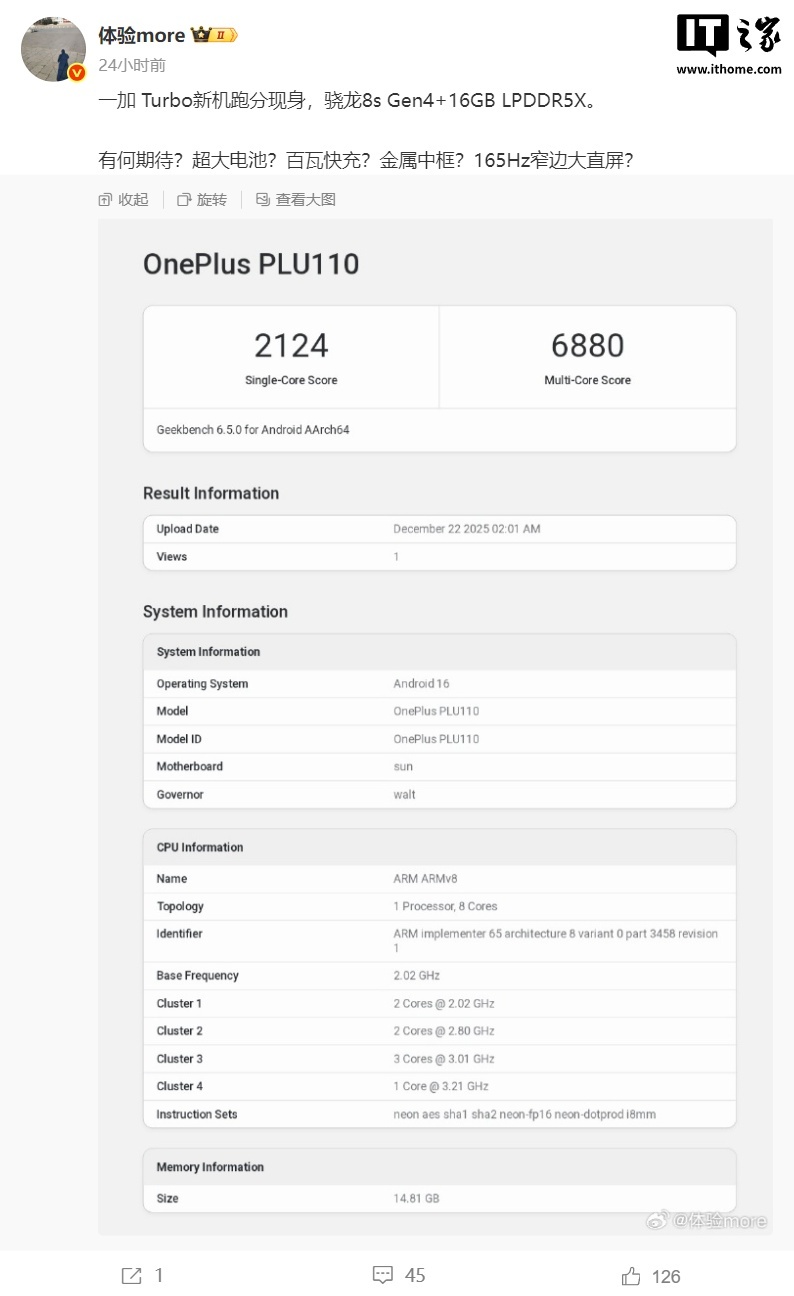Open the post via 24小时前 timestamp
This screenshot has width=794, height=1296.
pyautogui.click(x=132, y=65)
